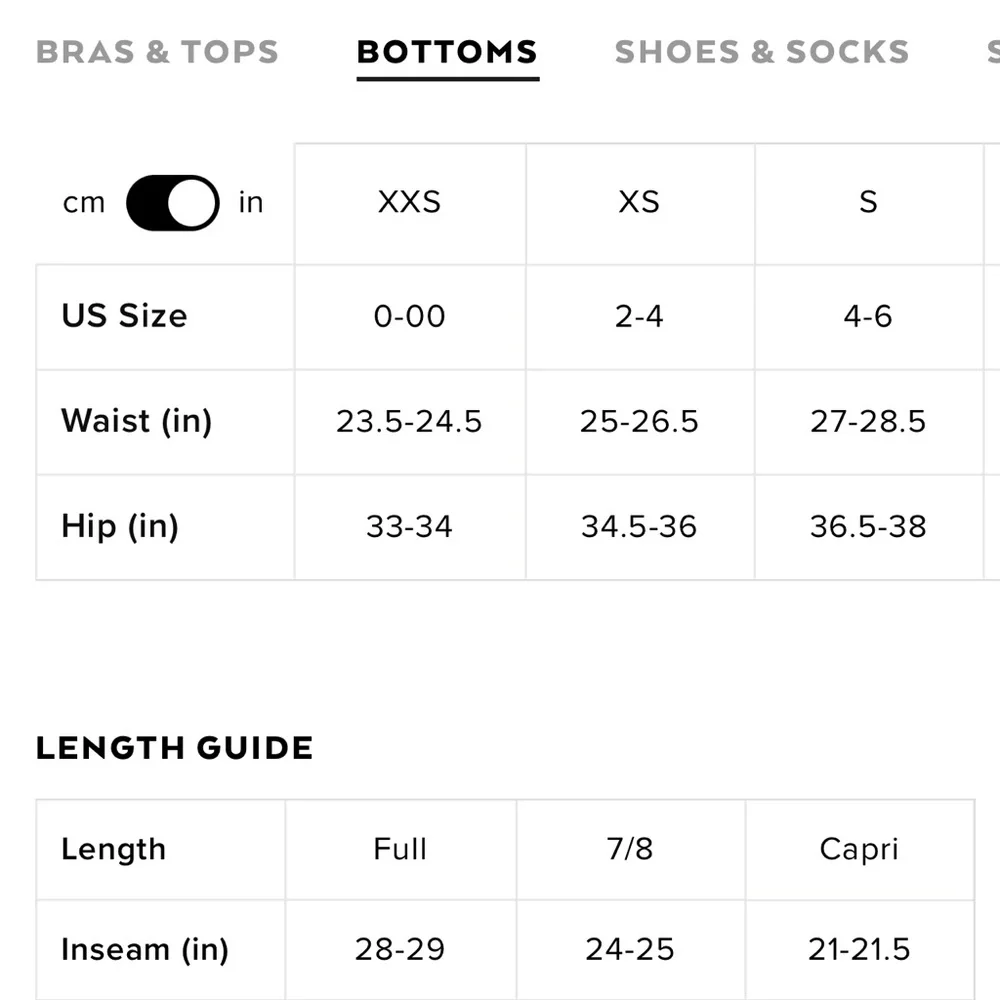Pick the 7/8 length column
Viewport: 1000px width, 1000px height.
pos(630,849)
